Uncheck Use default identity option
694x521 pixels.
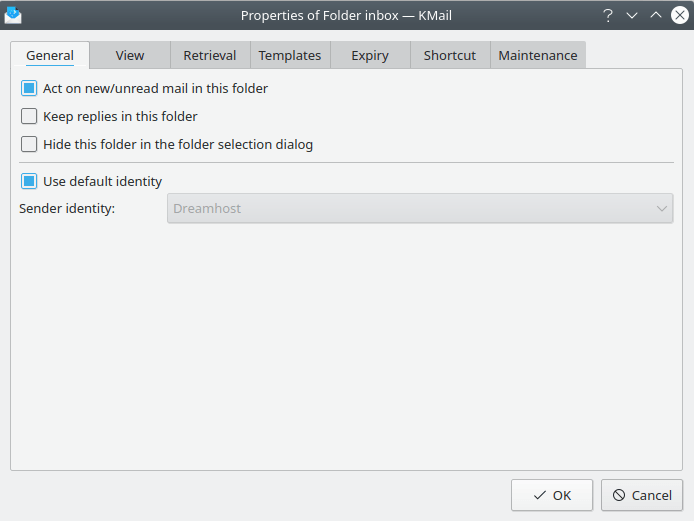29,181
